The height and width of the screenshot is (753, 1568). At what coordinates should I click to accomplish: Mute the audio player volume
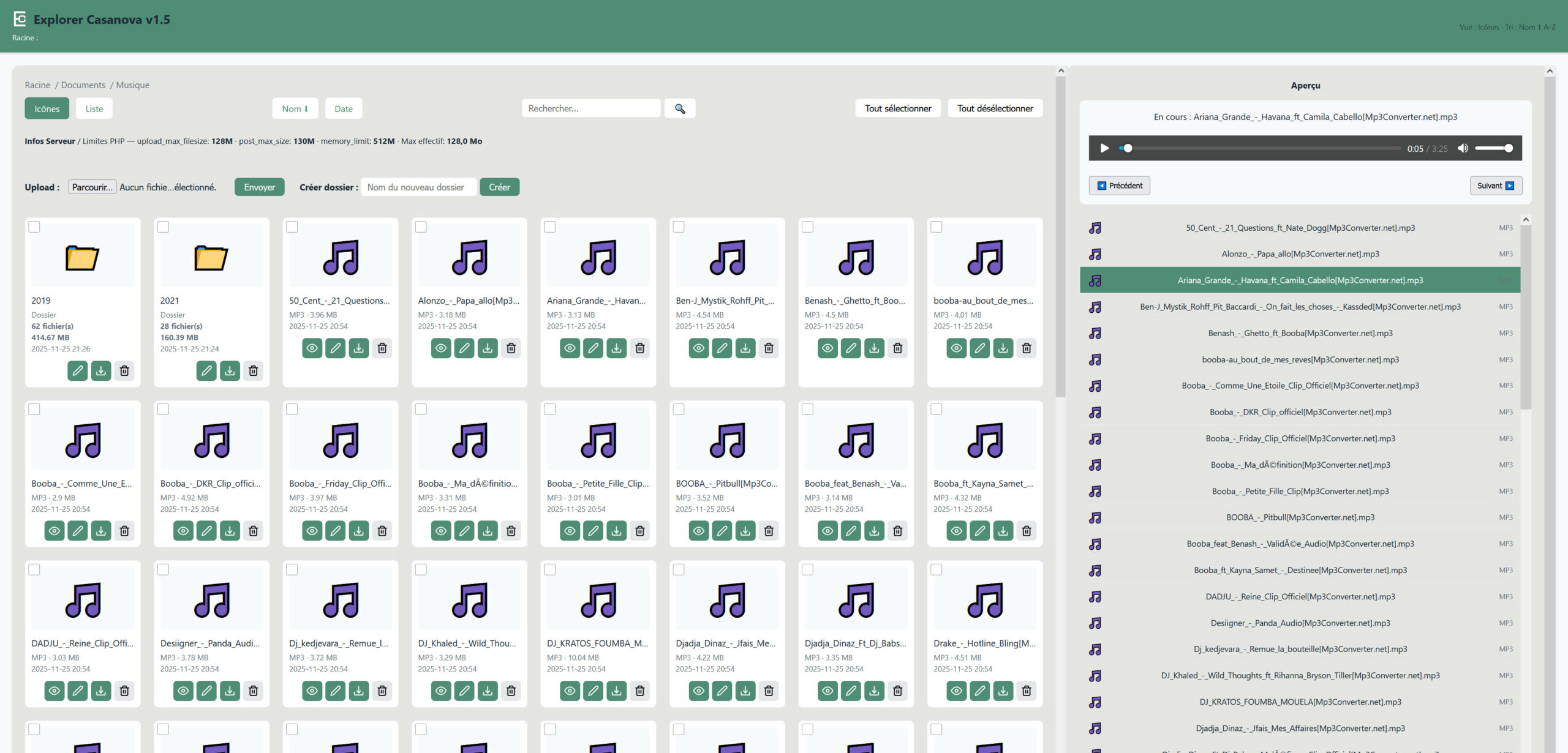coord(1463,148)
